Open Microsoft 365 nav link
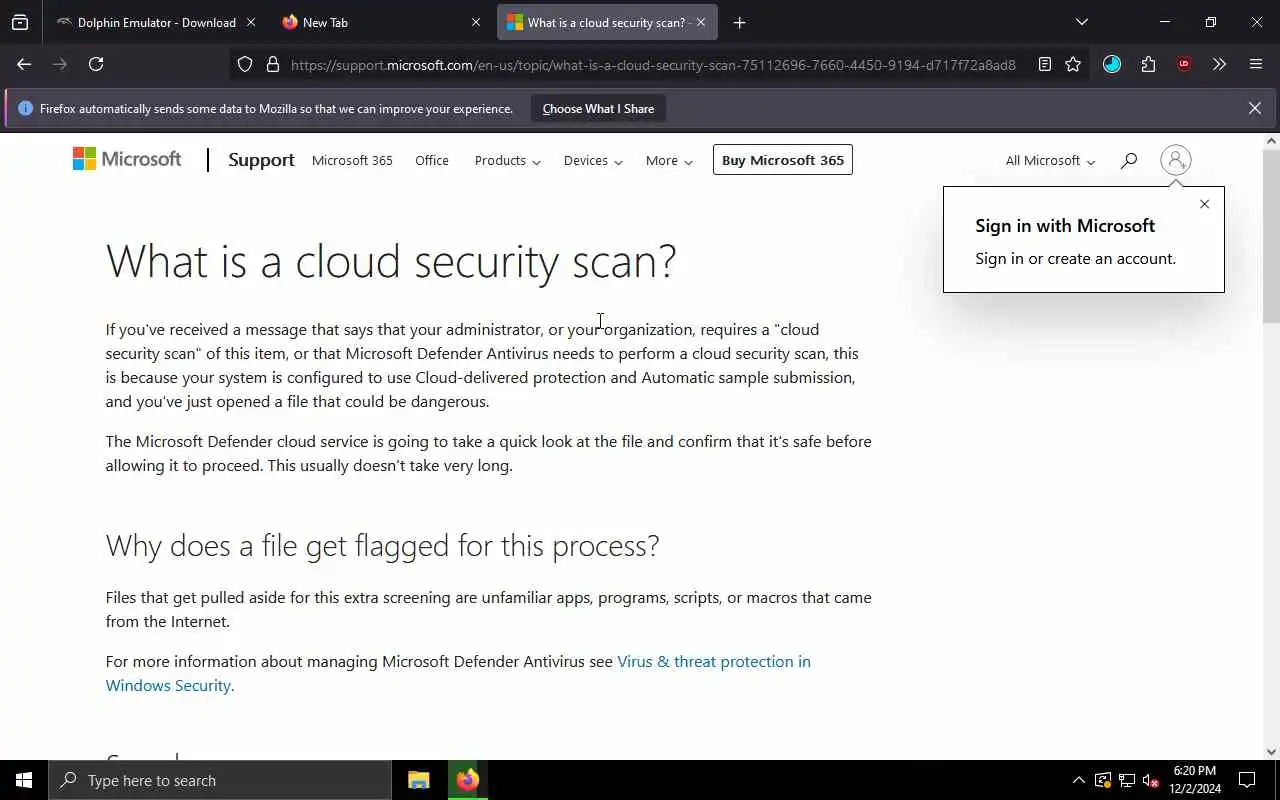 352,160
